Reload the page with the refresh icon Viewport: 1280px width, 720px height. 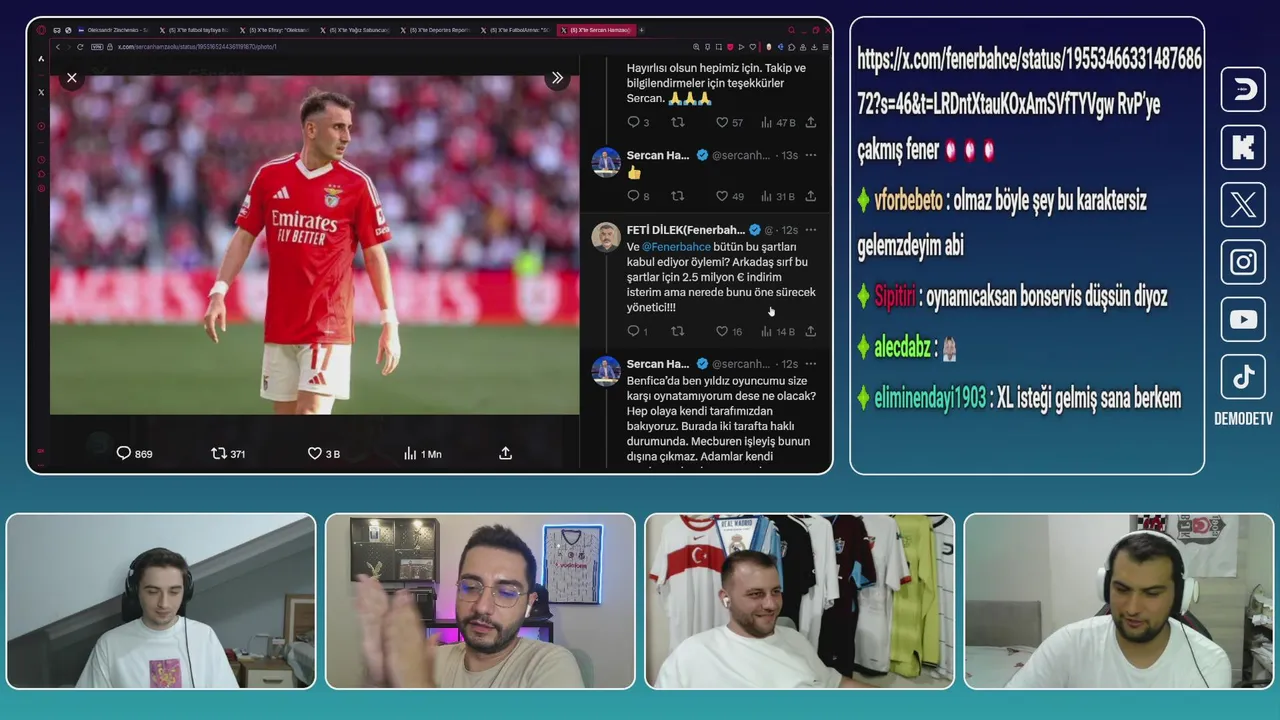click(x=80, y=47)
